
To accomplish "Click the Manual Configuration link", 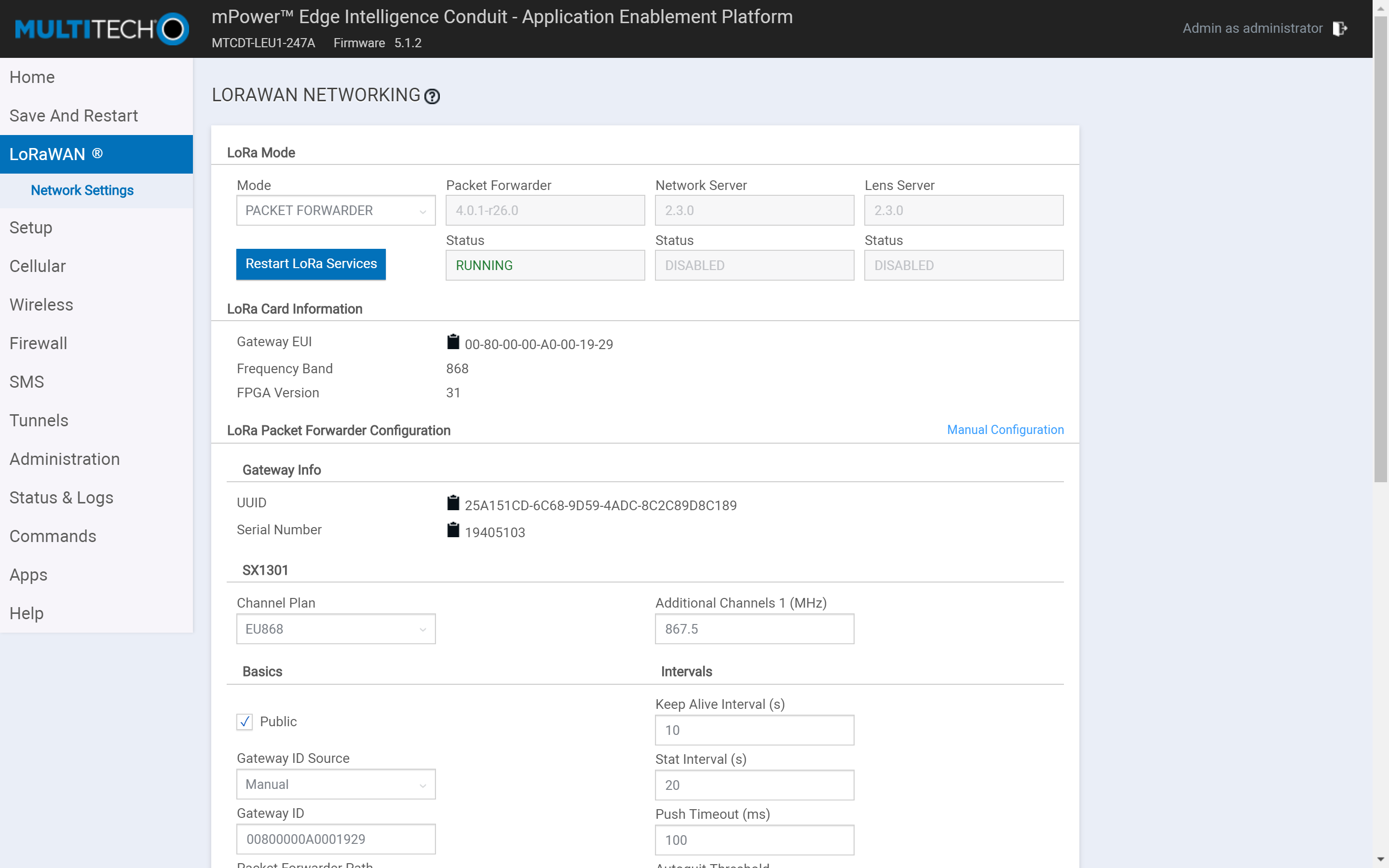I will pos(1006,429).
